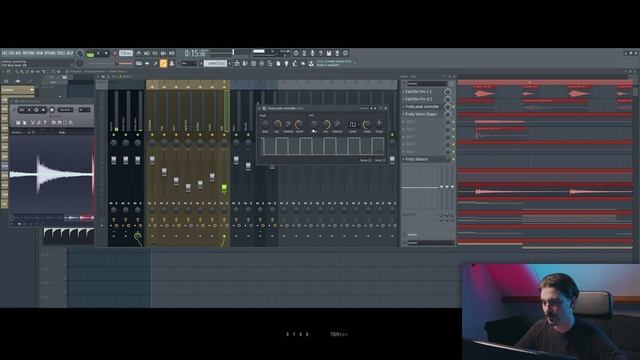The width and height of the screenshot is (640, 360).
Task: Click the Master mixer track volume fader
Action: click(113, 160)
